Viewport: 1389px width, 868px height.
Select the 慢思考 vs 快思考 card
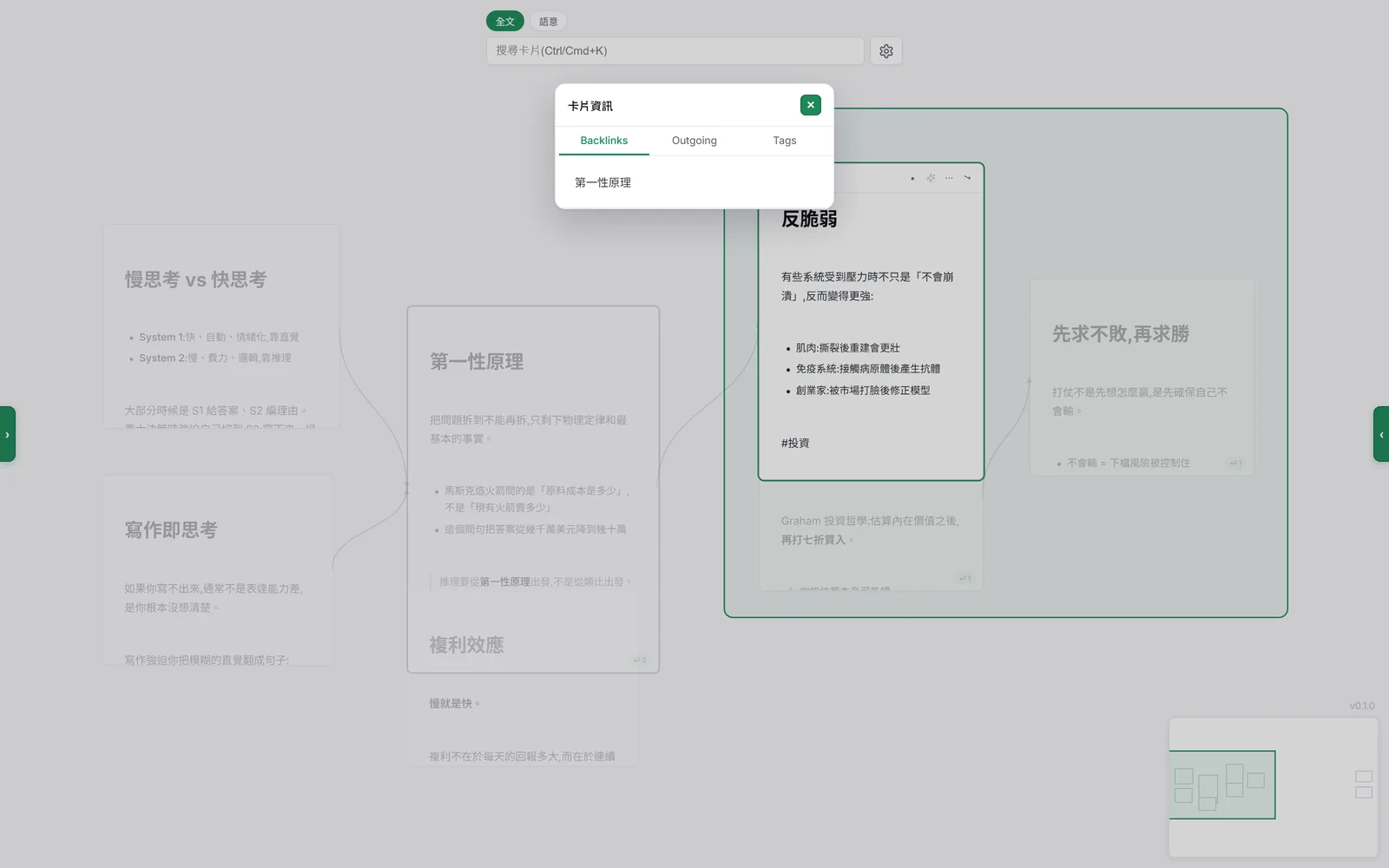point(221,326)
